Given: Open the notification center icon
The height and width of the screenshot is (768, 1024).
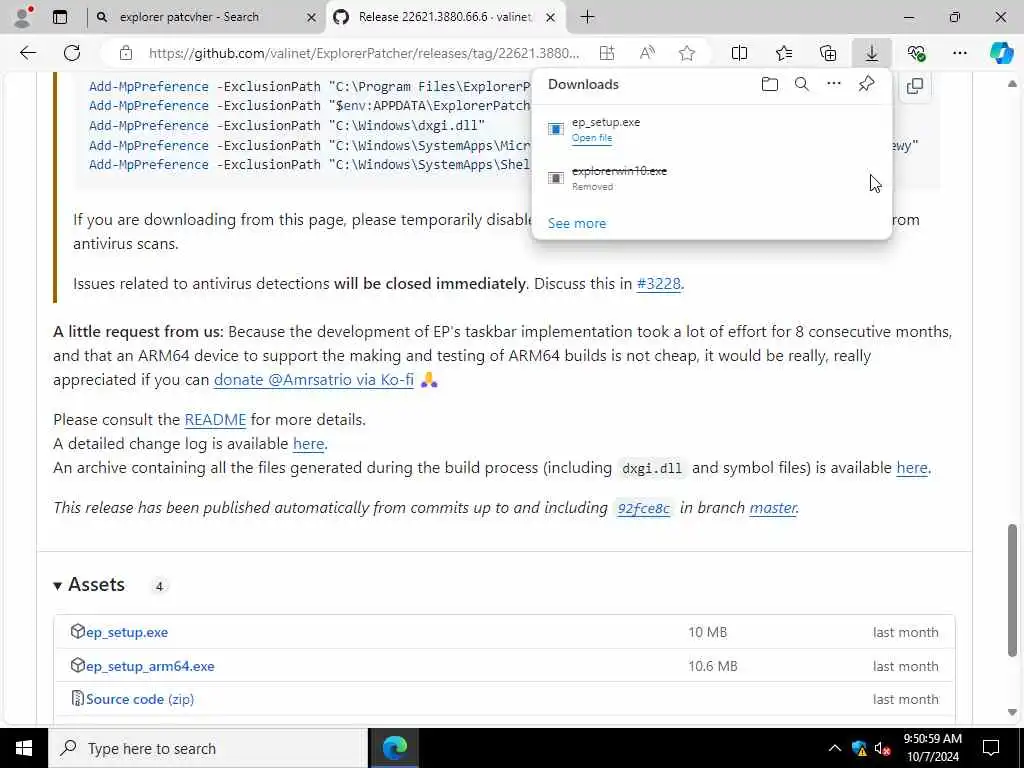Looking at the screenshot, I should tap(991, 748).
